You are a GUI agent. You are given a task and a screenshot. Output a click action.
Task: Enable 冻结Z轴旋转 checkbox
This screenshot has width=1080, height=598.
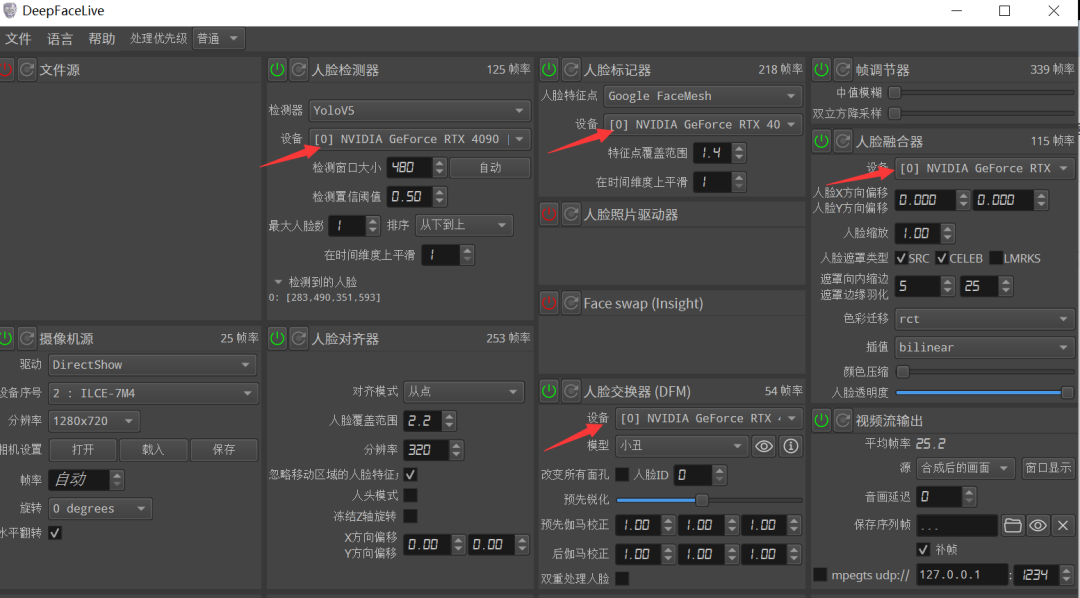point(411,516)
